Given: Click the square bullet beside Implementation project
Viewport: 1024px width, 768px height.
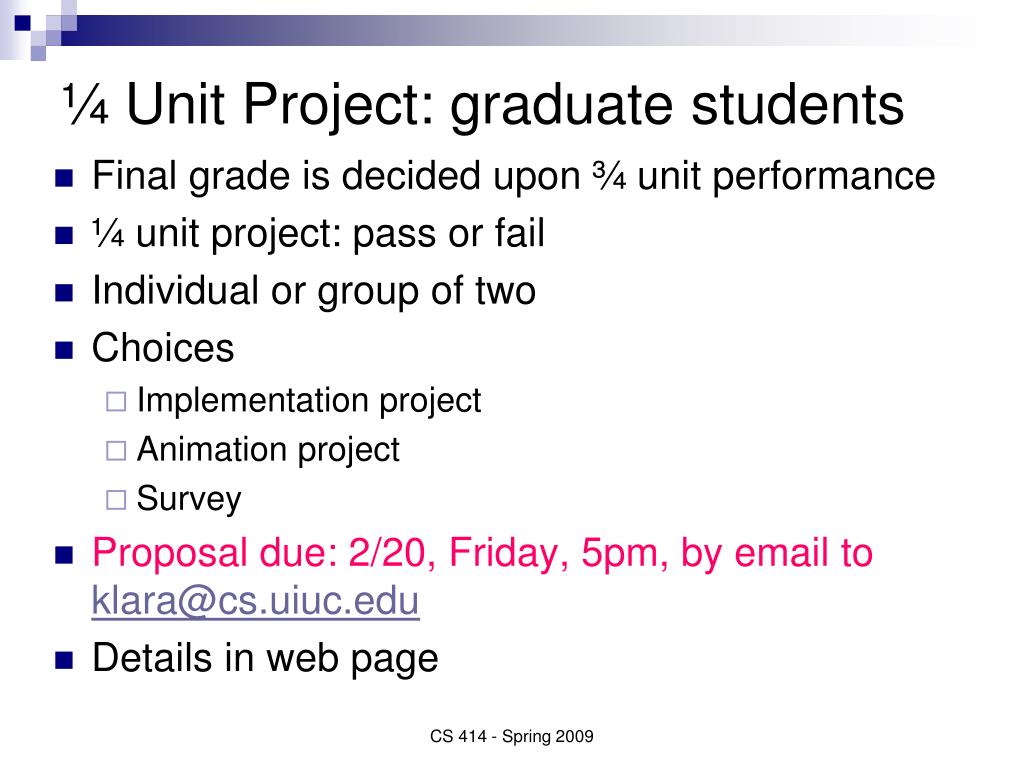Looking at the screenshot, I should click(116, 401).
